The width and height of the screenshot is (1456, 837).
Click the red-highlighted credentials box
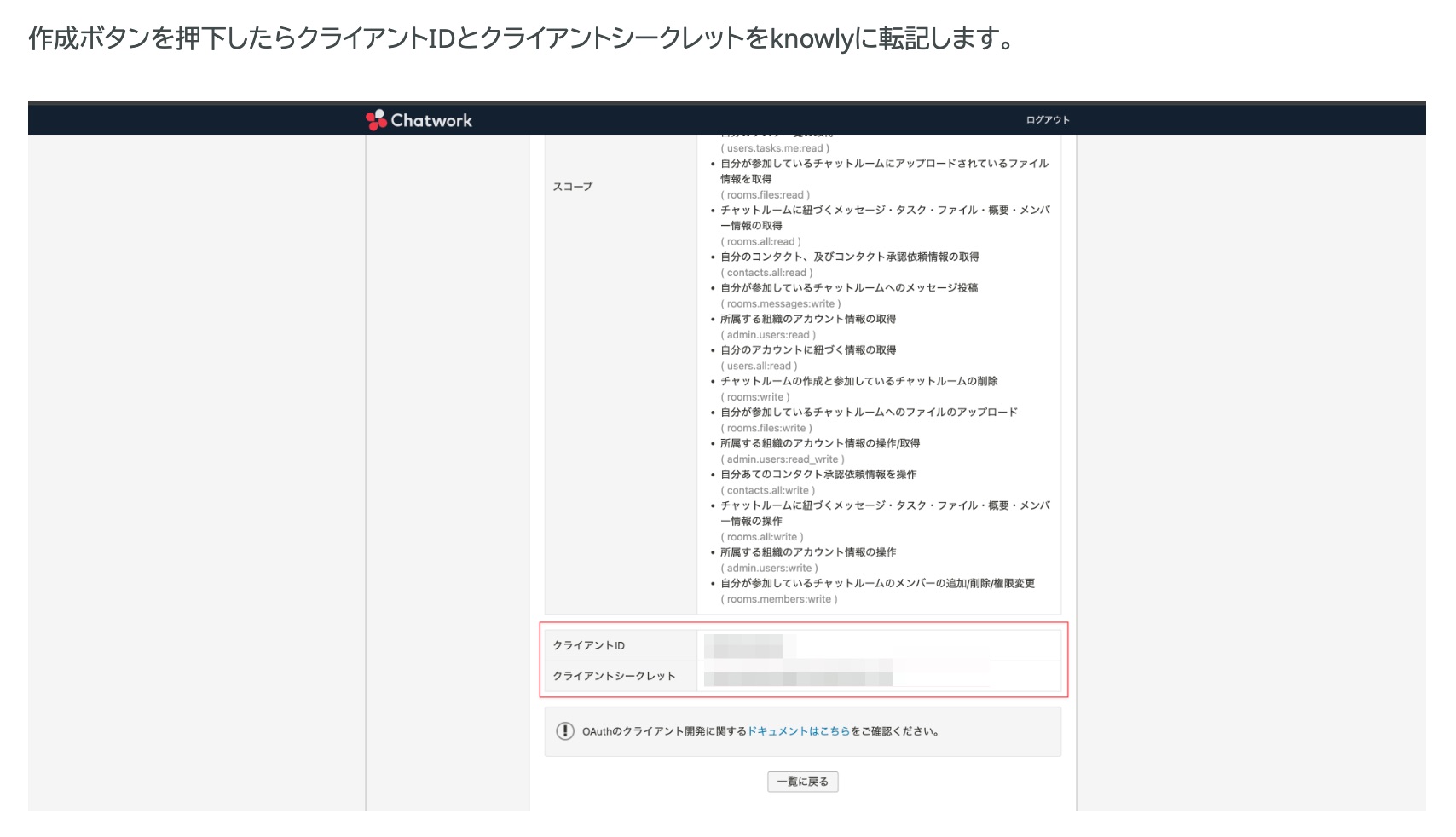click(804, 661)
